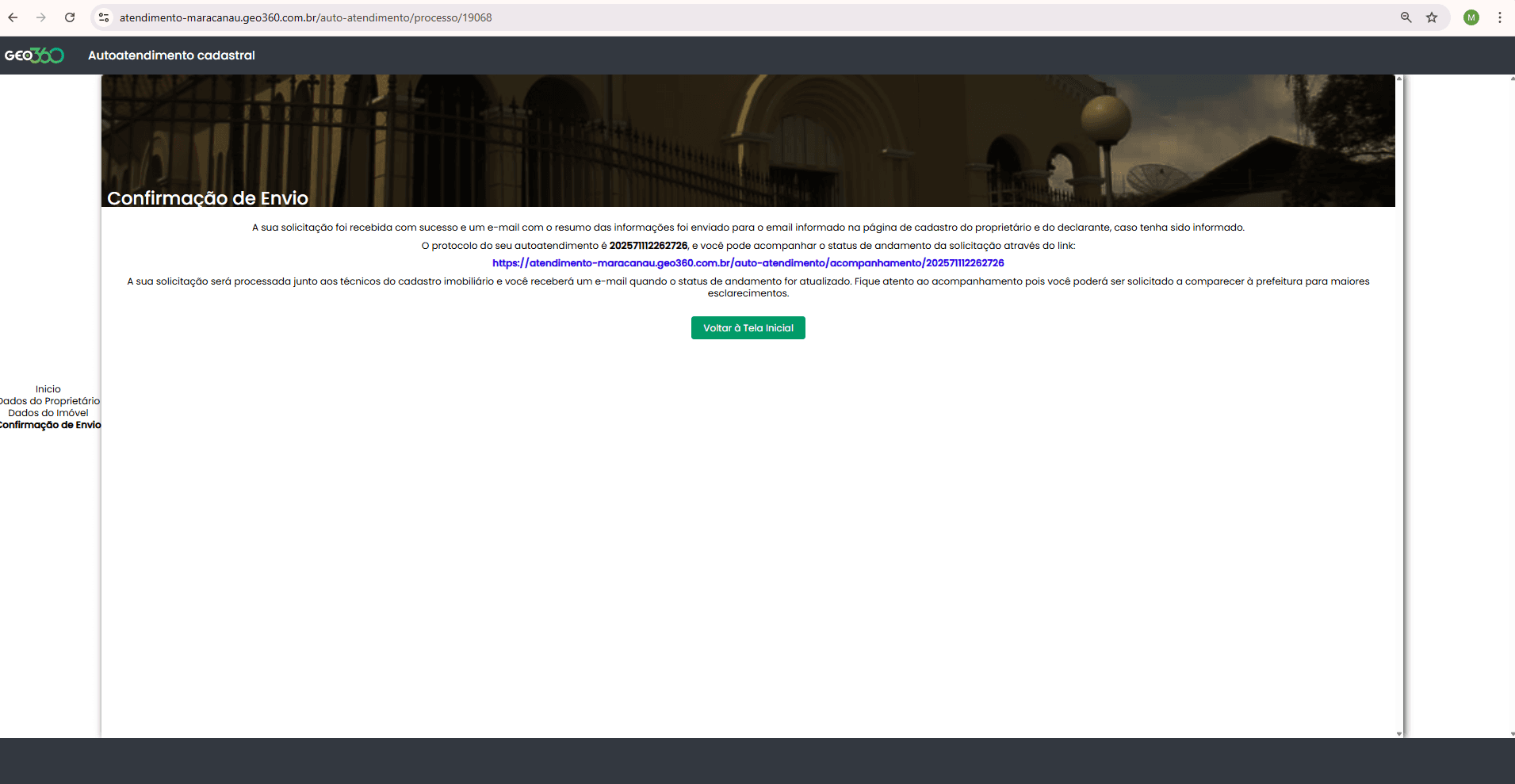Open the green M profile avatar
Image resolution: width=1515 pixels, height=784 pixels.
tap(1471, 17)
